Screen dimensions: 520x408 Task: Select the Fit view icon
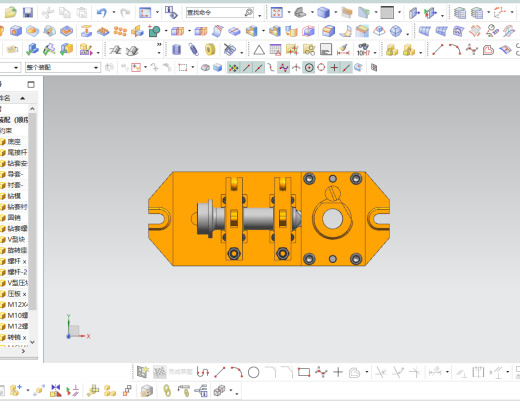(277, 13)
